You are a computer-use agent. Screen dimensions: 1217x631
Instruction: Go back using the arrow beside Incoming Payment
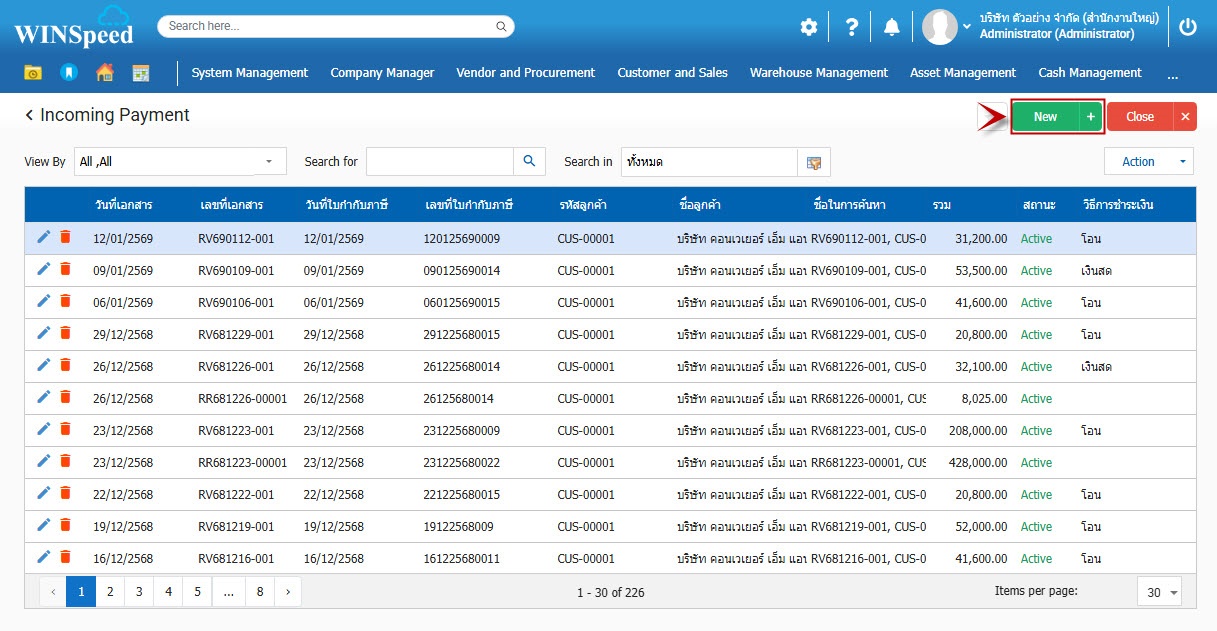pos(29,116)
